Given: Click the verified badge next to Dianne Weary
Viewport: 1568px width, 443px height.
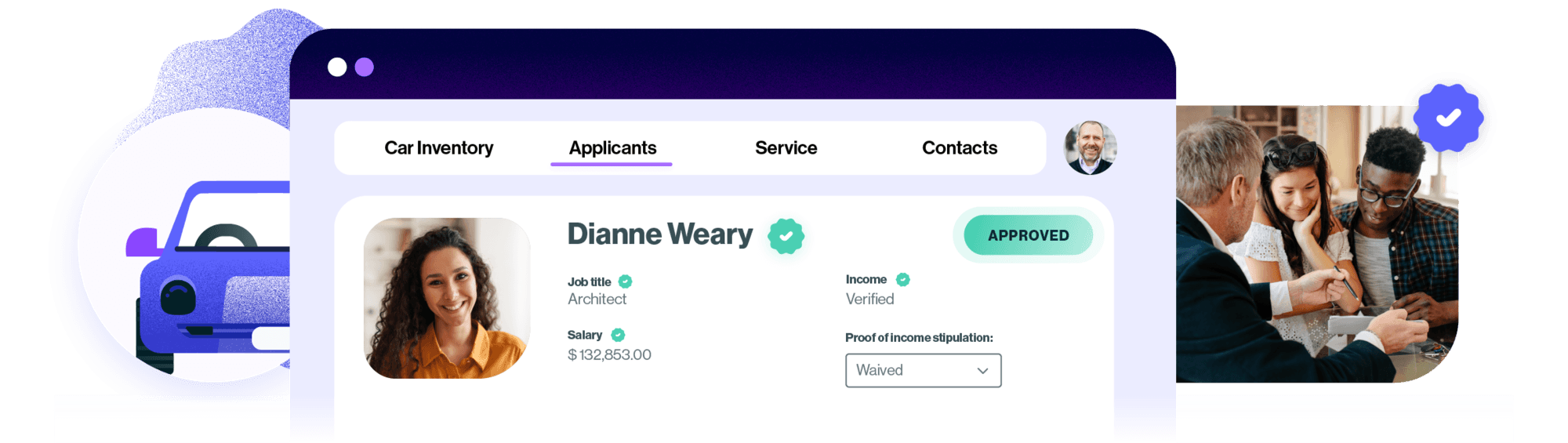Looking at the screenshot, I should pyautogui.click(x=786, y=236).
